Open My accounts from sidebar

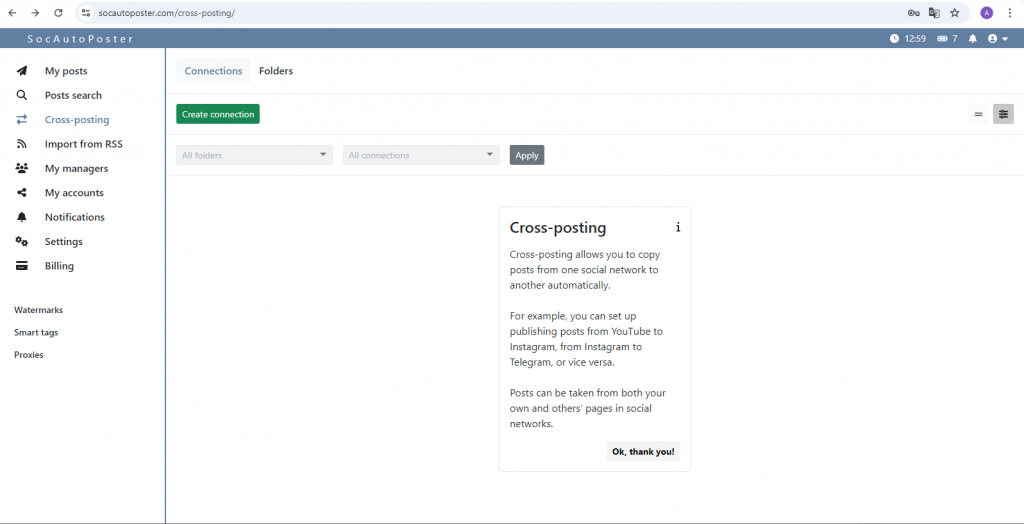[x=74, y=193]
